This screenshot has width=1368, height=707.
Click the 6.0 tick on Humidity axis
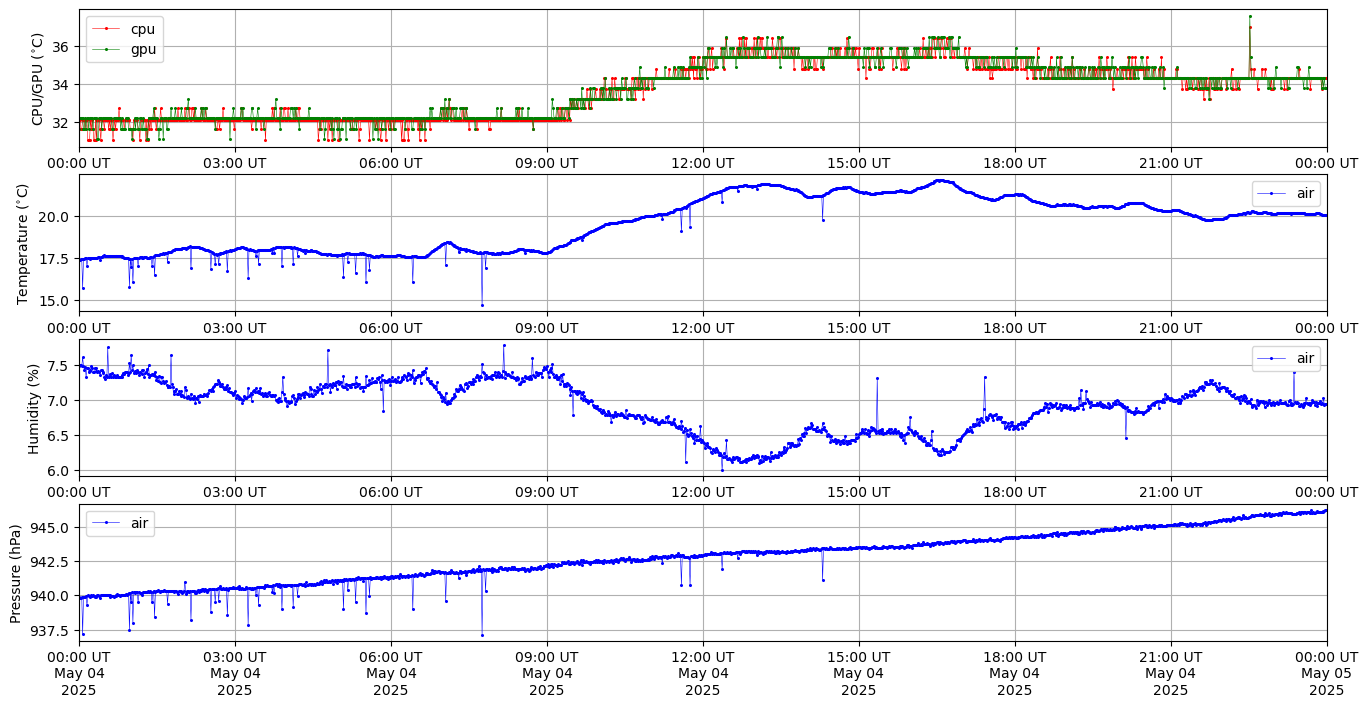click(x=60, y=471)
